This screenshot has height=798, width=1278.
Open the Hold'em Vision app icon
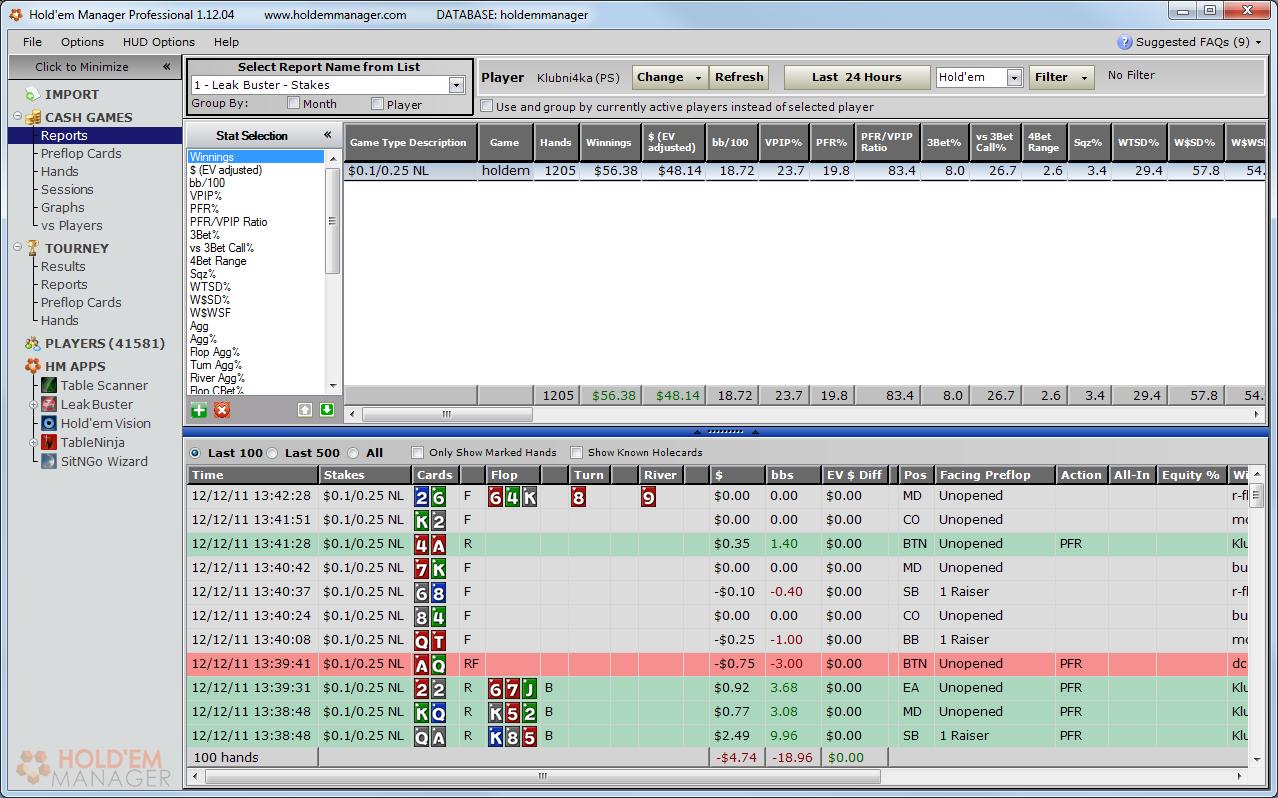(x=49, y=423)
